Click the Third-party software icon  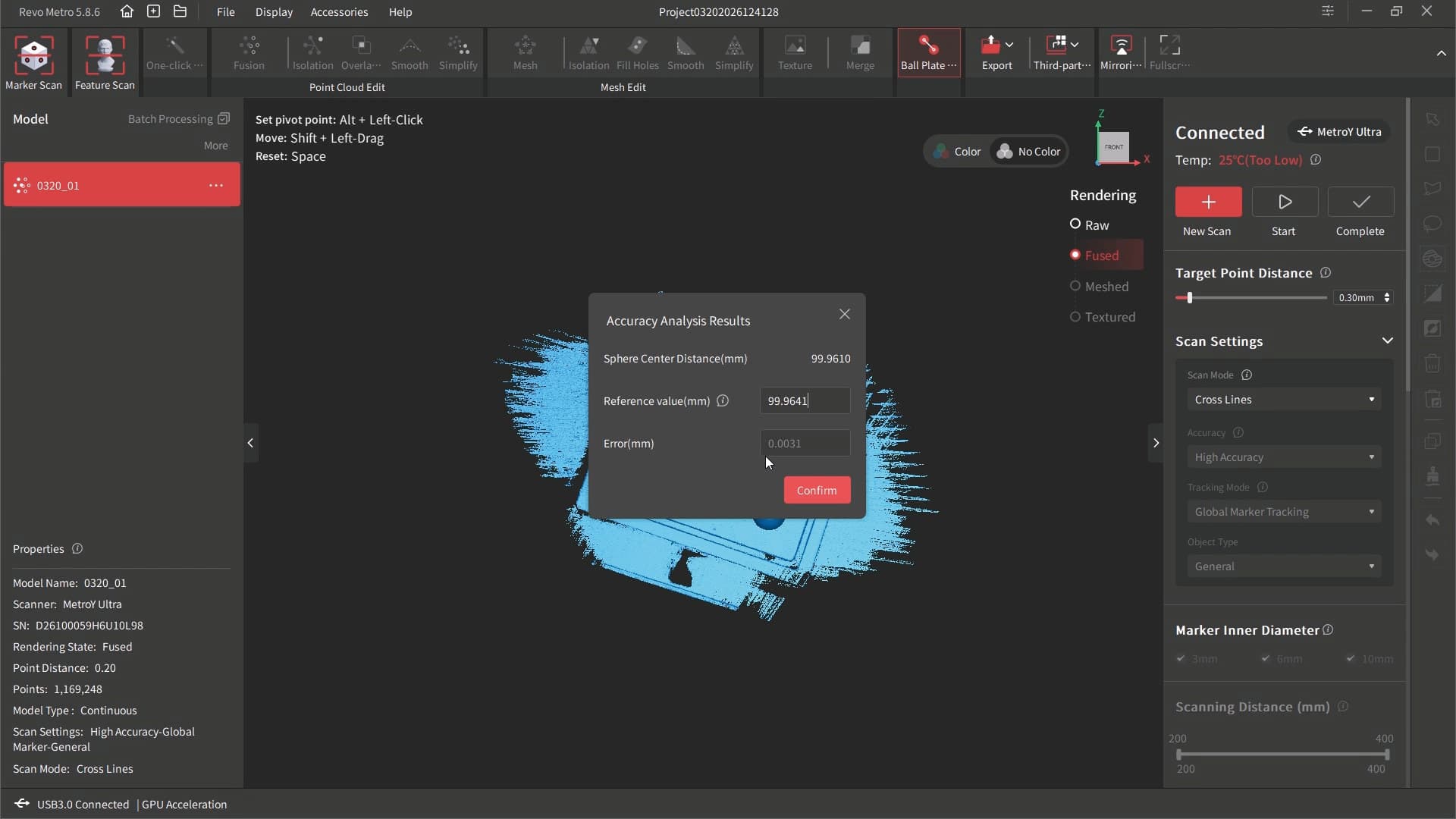tap(1056, 45)
